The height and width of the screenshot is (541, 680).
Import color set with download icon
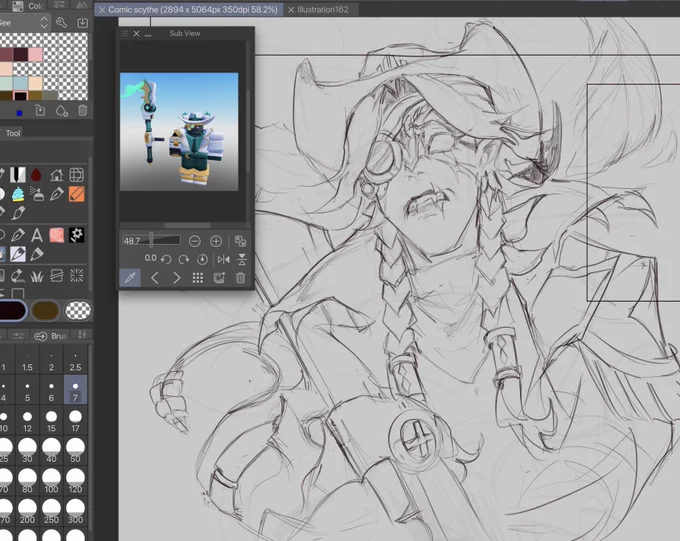(82, 23)
